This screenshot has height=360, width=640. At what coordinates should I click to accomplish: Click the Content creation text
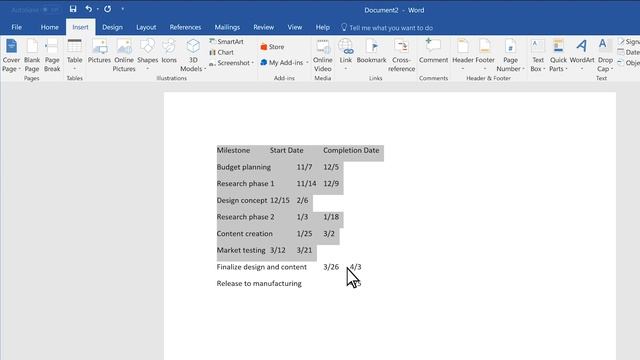(244, 233)
